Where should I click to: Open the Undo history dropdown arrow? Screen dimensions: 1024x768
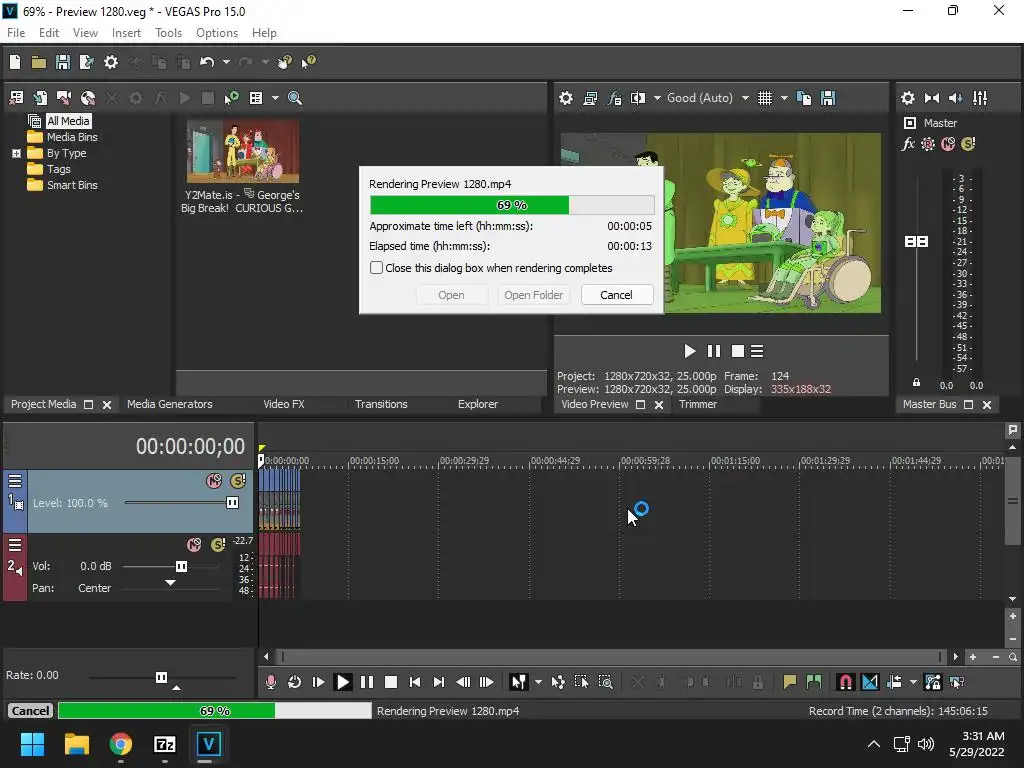point(226,62)
